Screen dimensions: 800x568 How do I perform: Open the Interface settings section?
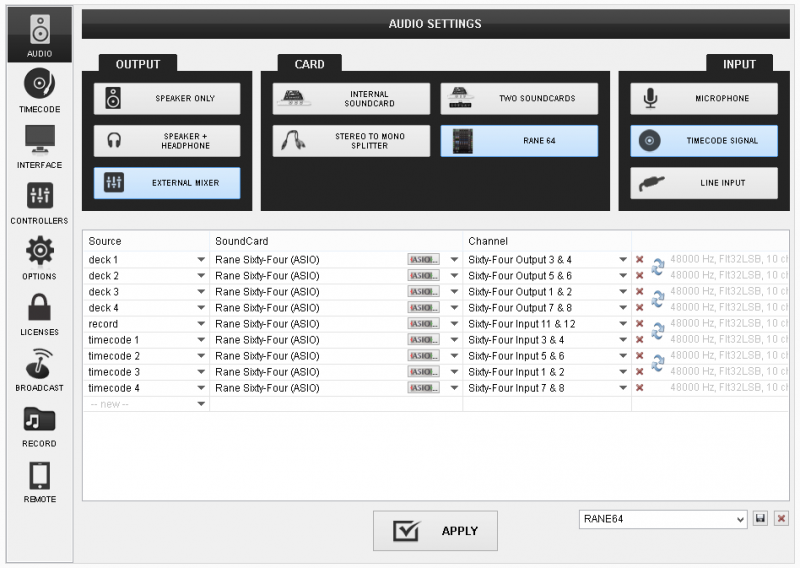click(40, 146)
